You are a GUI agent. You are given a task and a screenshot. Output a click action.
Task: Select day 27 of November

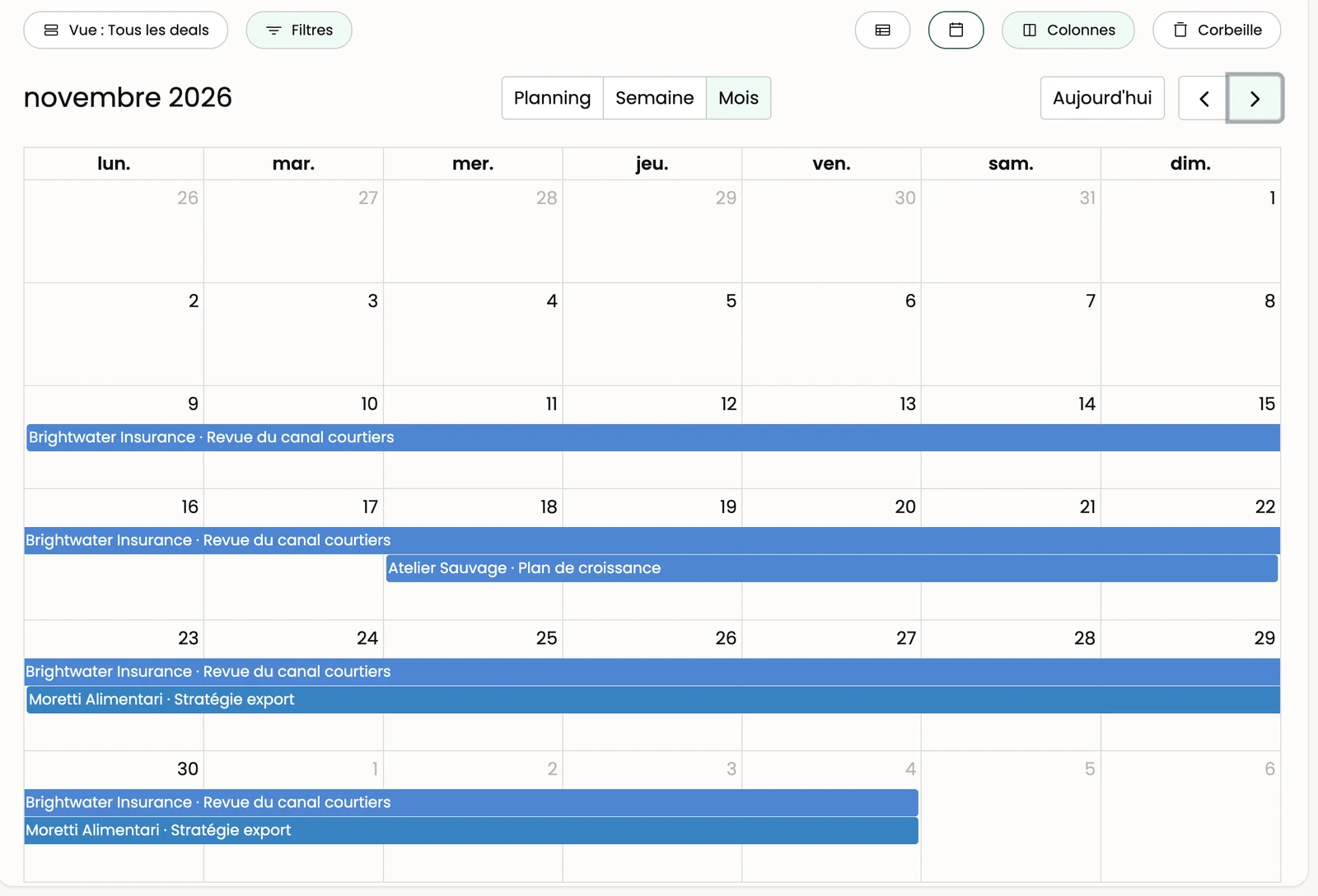[x=906, y=637]
